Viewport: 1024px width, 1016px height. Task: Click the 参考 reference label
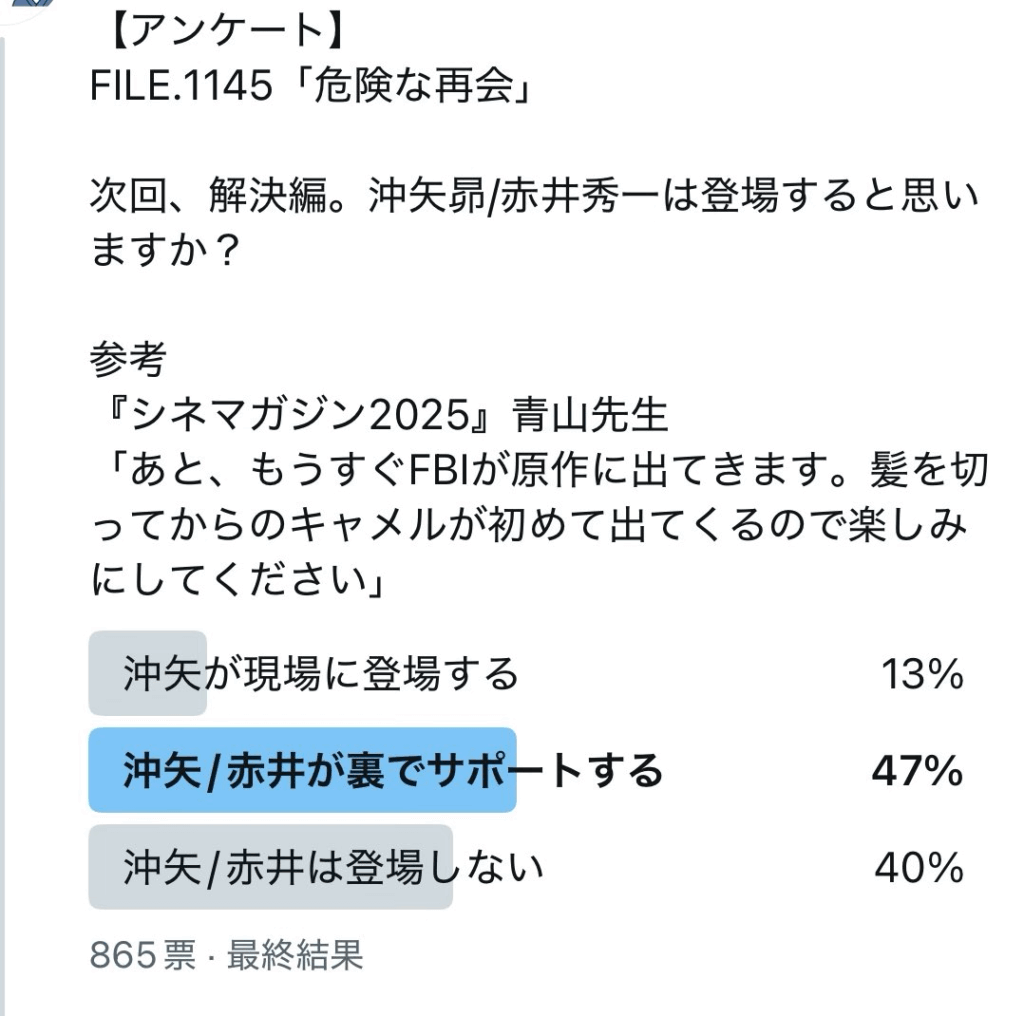tap(128, 360)
